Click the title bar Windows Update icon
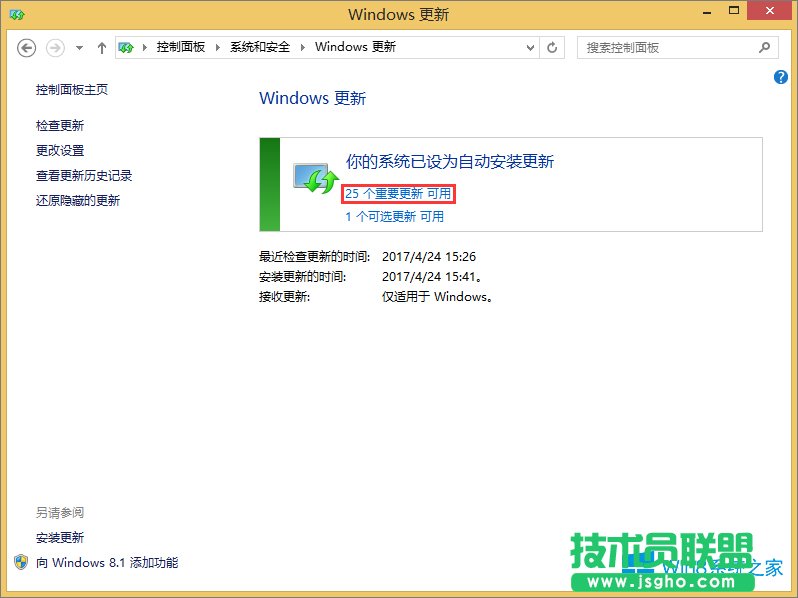Viewport: 798px width, 598px height. (17, 15)
